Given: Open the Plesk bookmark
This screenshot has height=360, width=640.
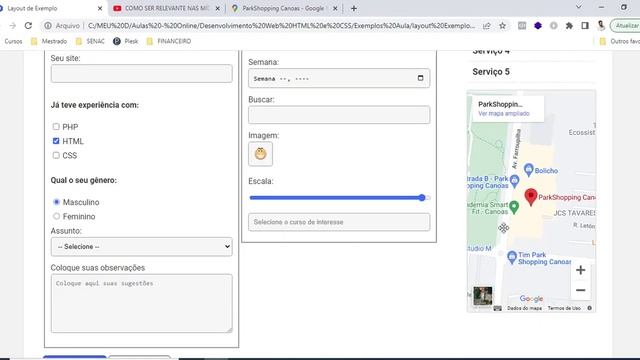Looking at the screenshot, I should click(126, 41).
